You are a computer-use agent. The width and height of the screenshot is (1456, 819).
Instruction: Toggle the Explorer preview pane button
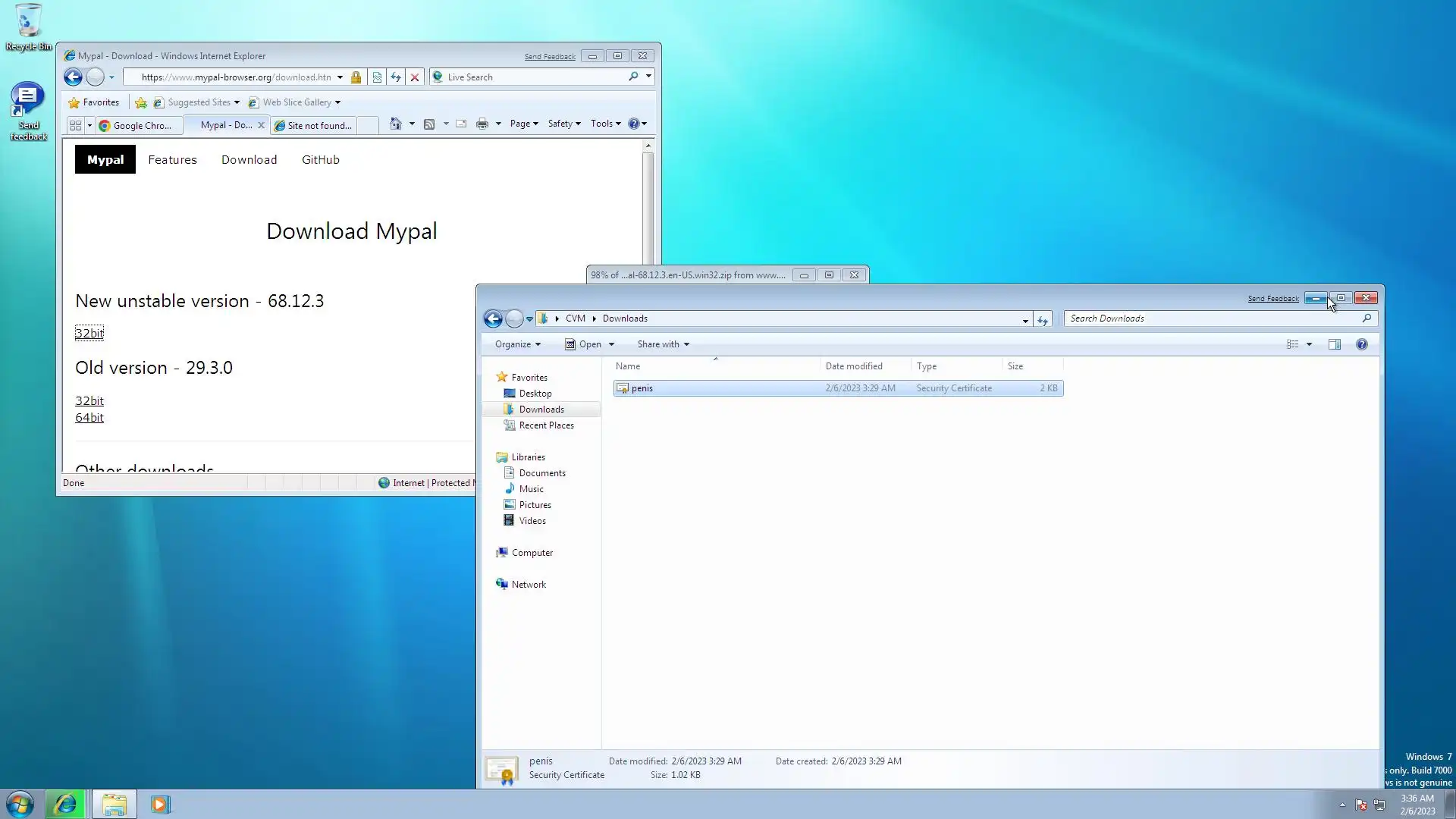point(1334,344)
